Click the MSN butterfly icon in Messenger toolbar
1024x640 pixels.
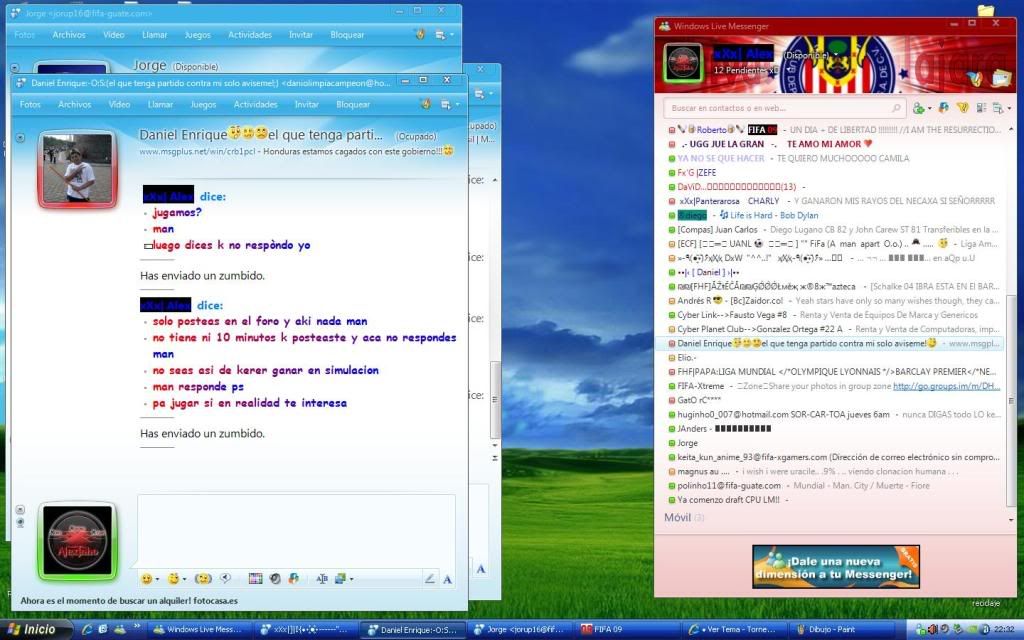[944, 107]
